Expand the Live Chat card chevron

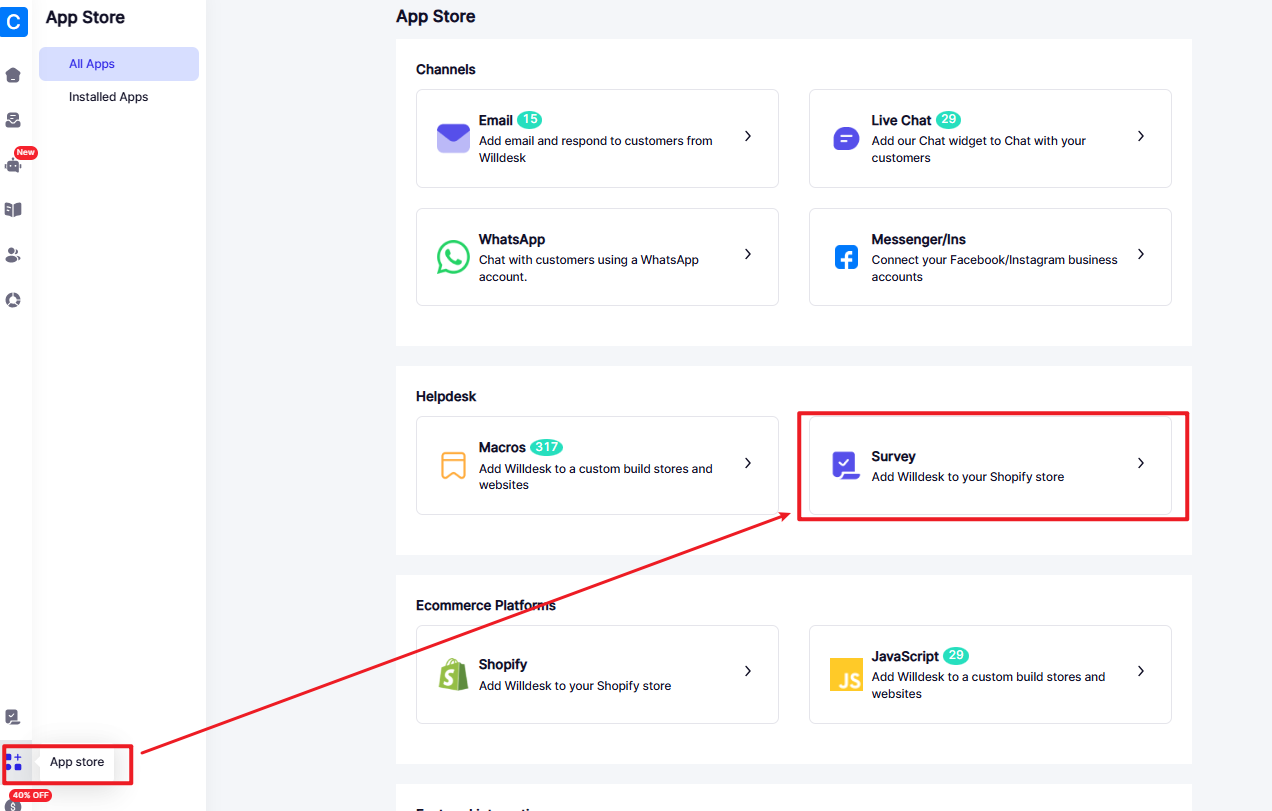coord(1141,136)
